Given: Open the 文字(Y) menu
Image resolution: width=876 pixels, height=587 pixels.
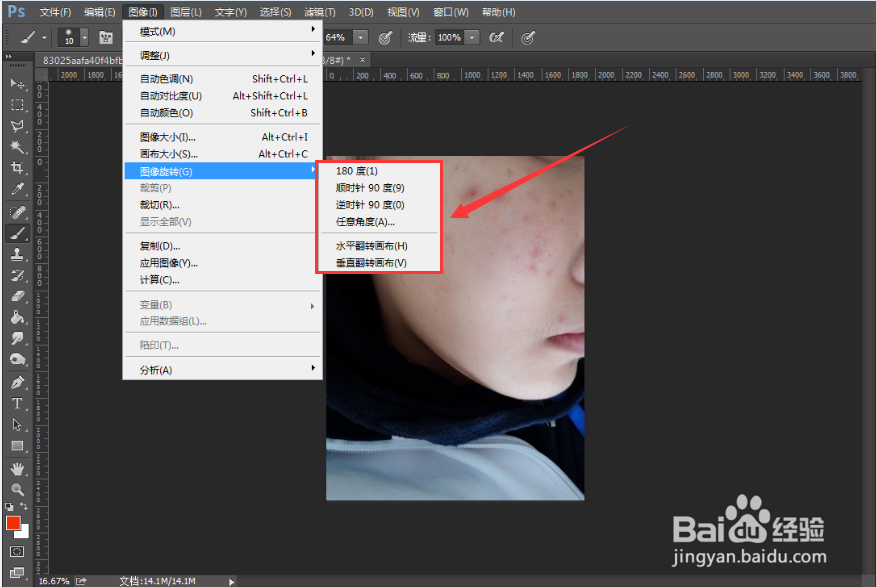Looking at the screenshot, I should 231,12.
